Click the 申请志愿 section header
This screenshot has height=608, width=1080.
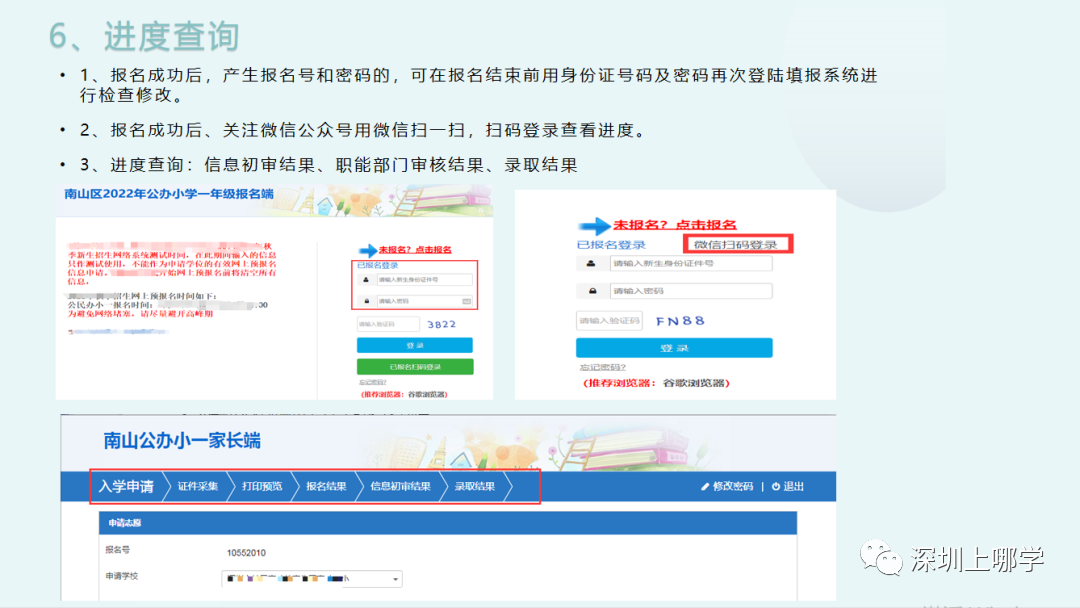click(448, 523)
